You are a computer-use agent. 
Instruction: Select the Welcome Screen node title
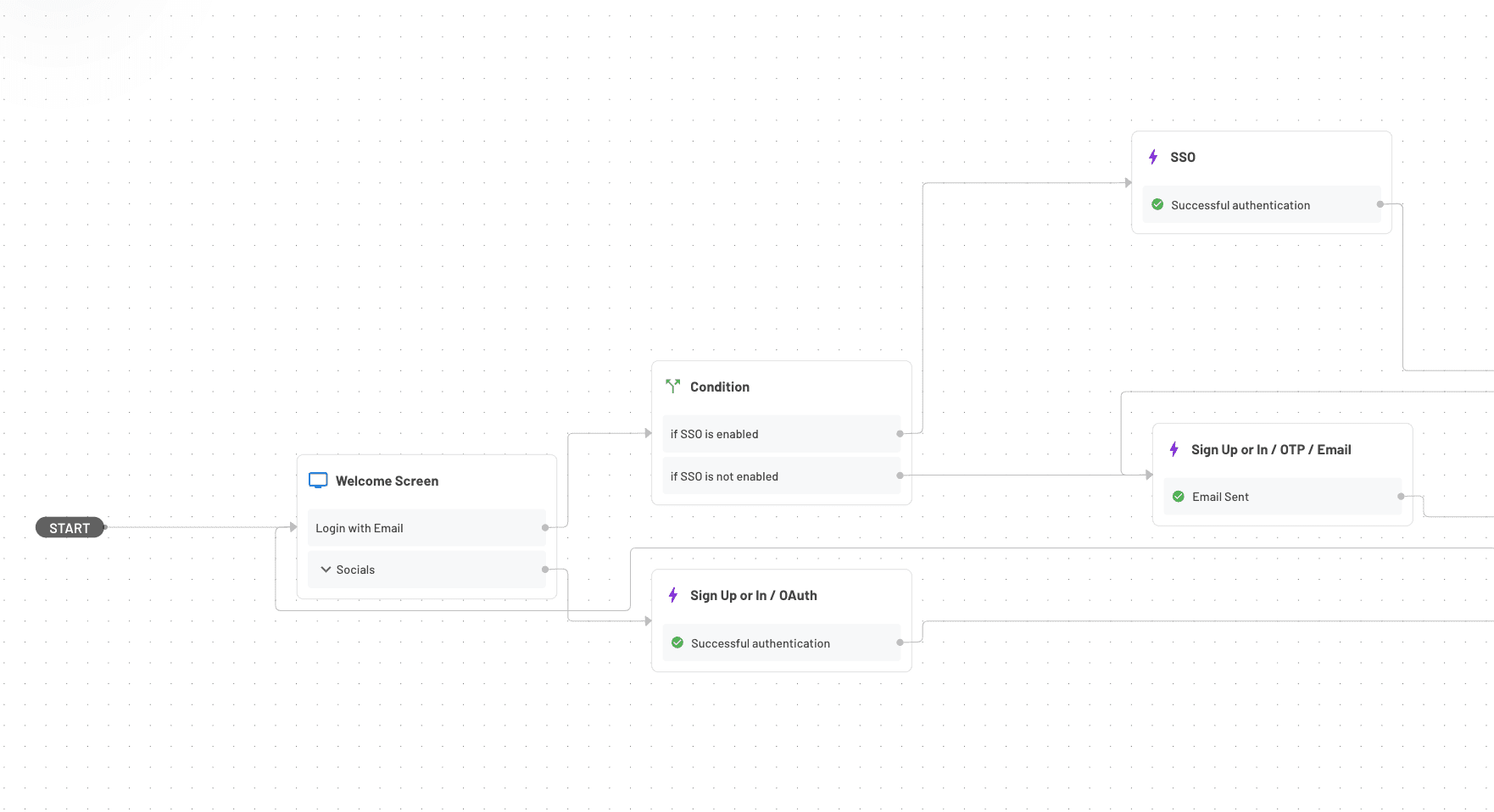click(x=387, y=481)
